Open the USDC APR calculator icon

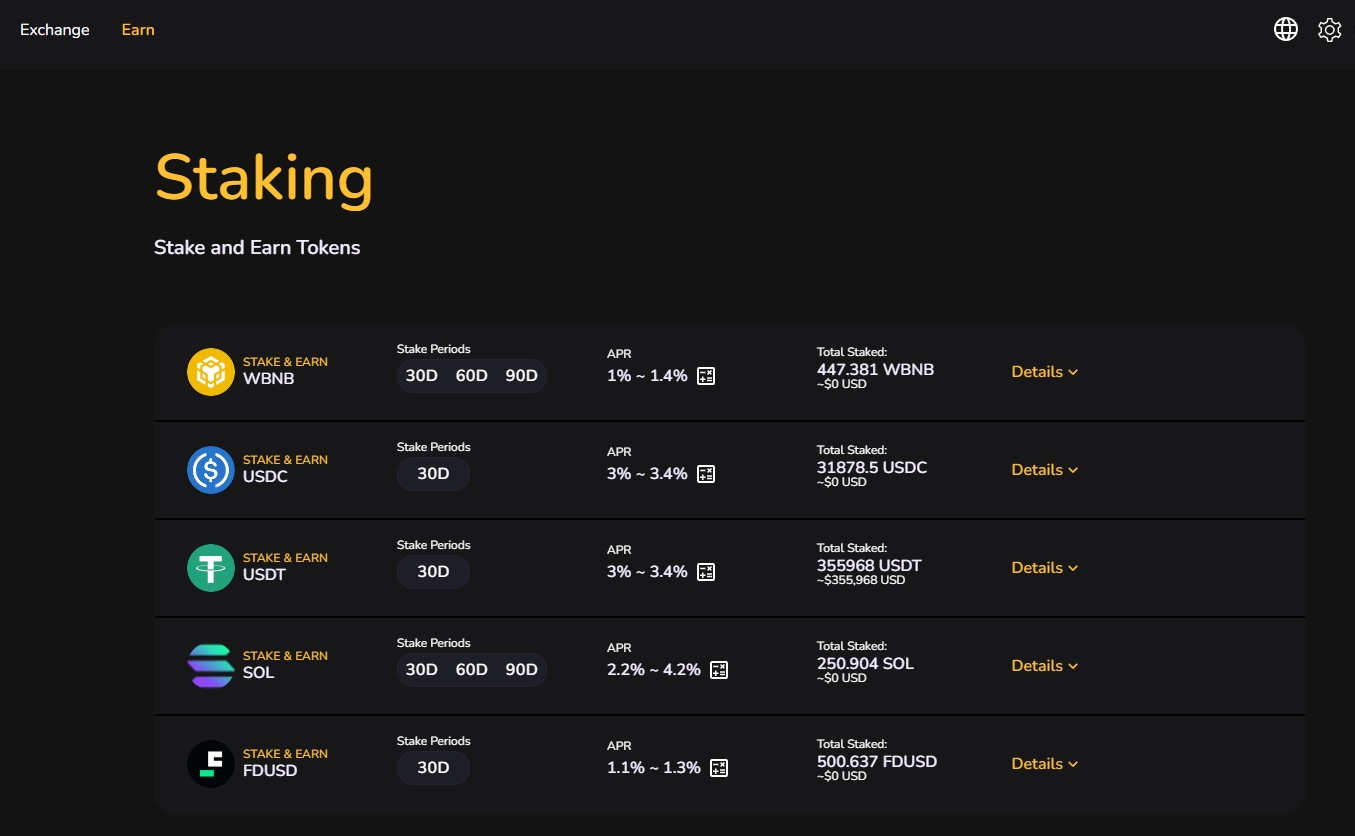[706, 474]
